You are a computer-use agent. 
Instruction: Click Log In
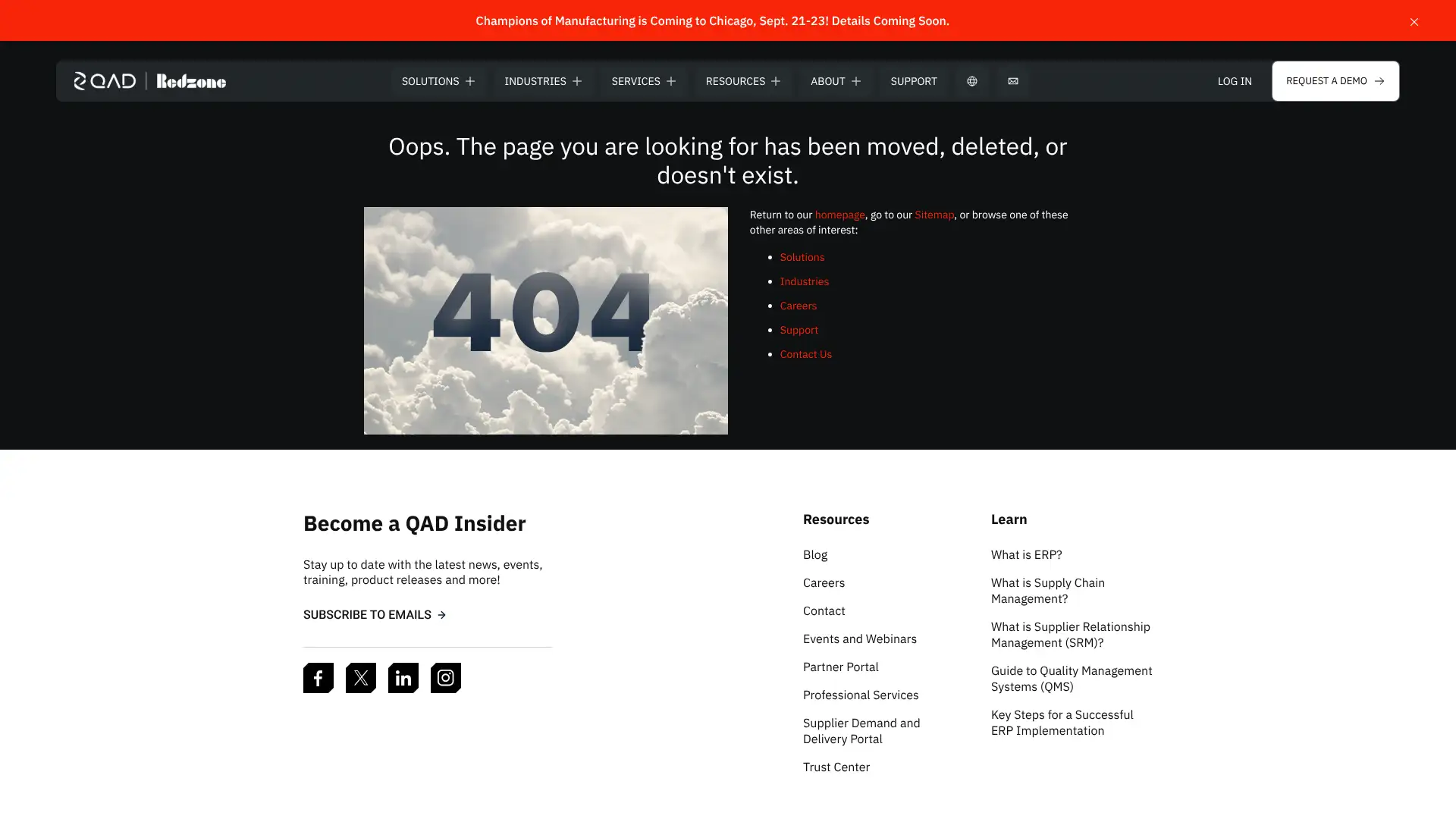point(1235,81)
